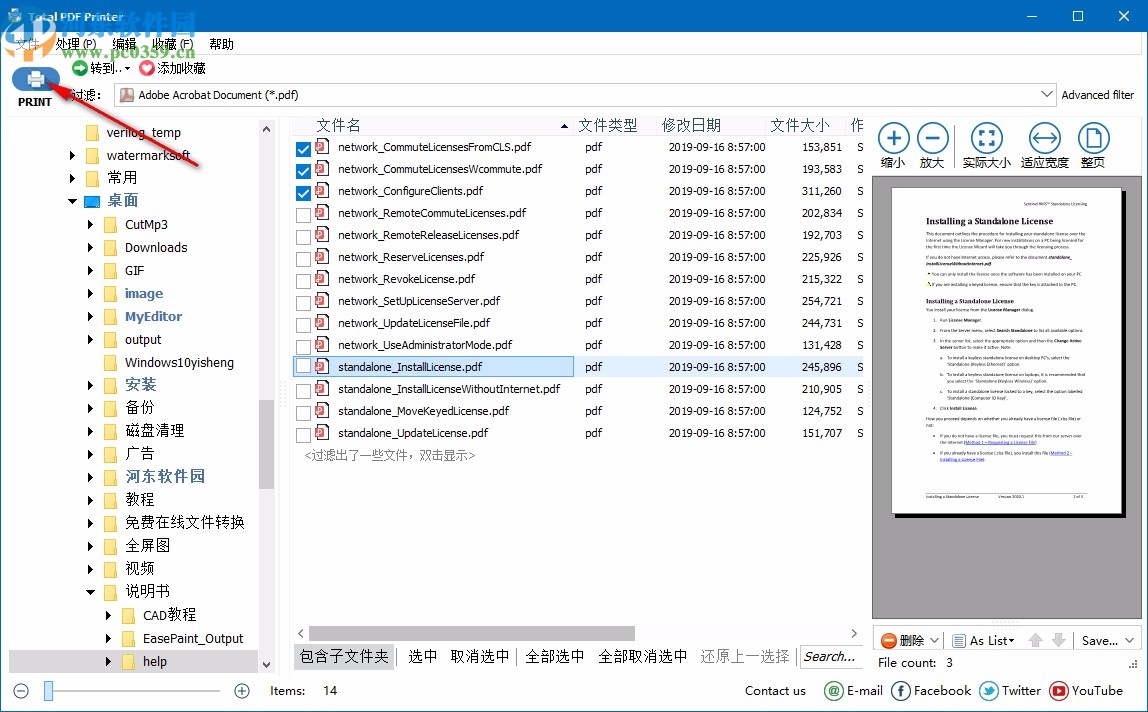Click the zoom-out minus icon at bottom left
Image resolution: width=1148 pixels, height=712 pixels.
click(x=21, y=691)
